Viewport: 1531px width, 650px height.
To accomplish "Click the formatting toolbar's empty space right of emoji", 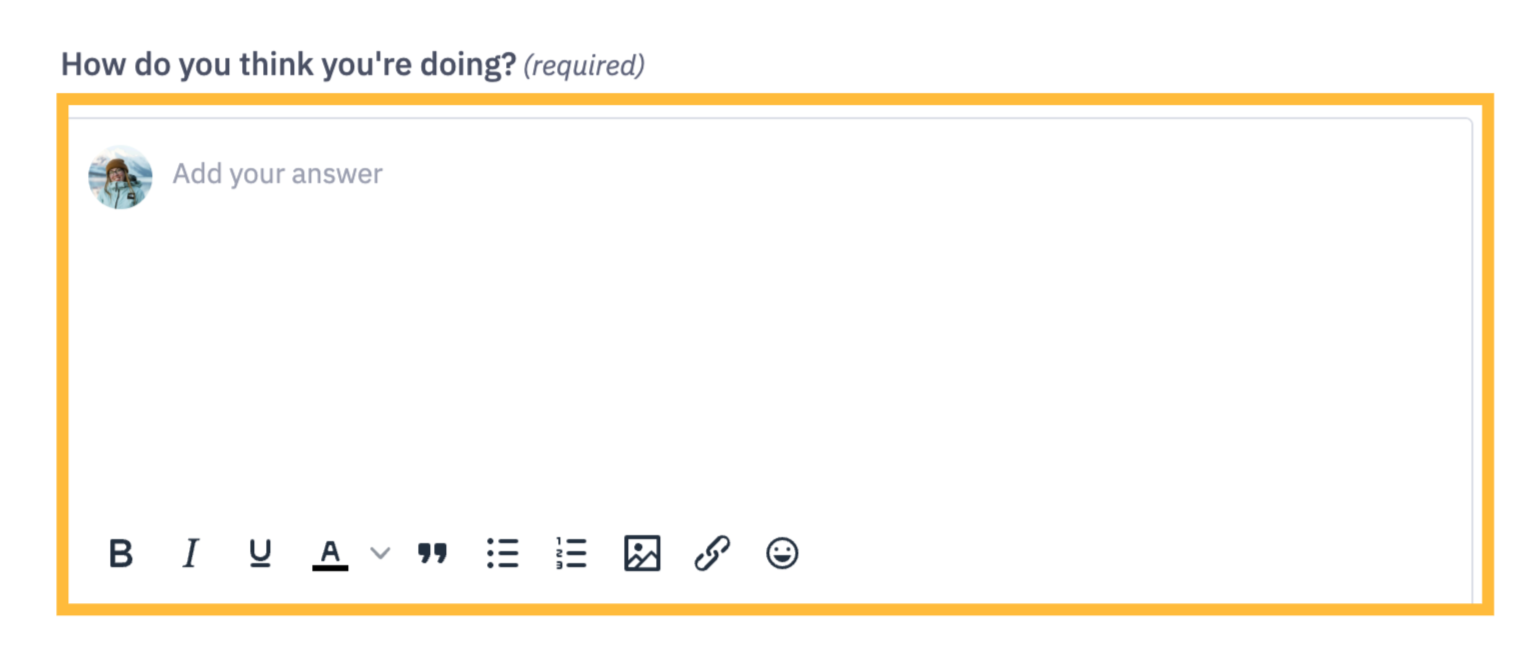I will point(1130,553).
